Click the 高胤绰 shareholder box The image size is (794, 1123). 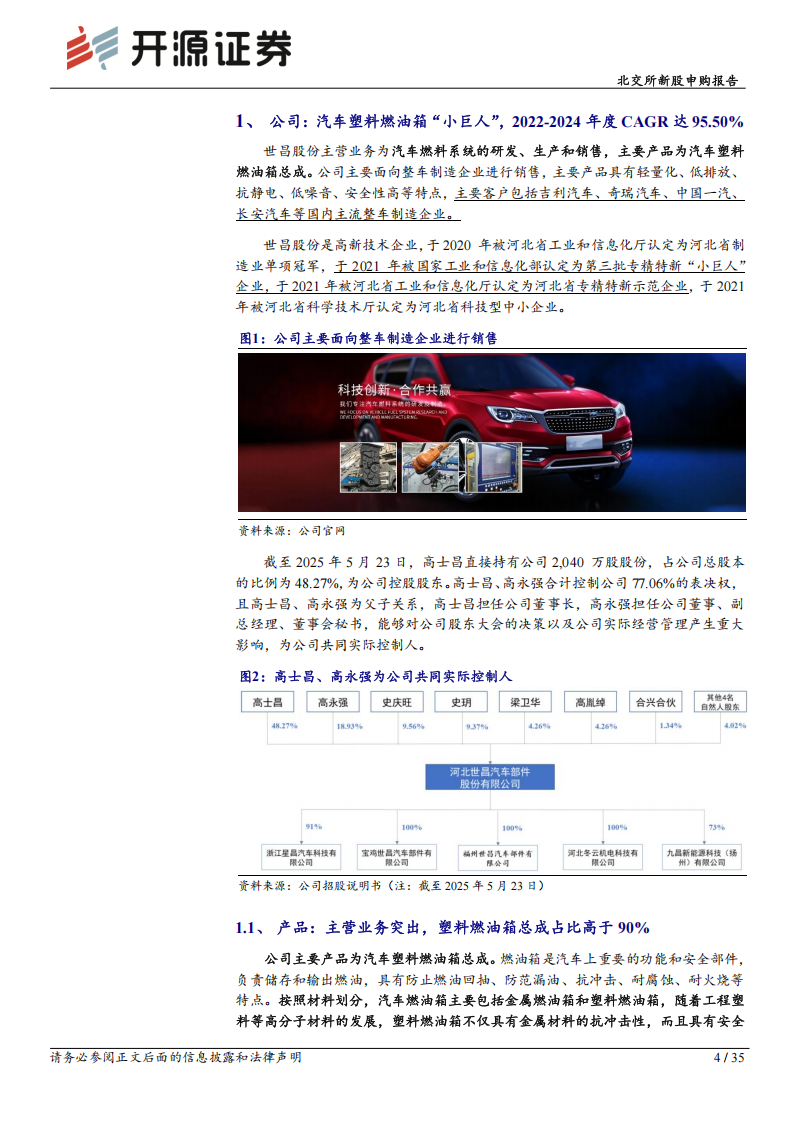tap(591, 702)
